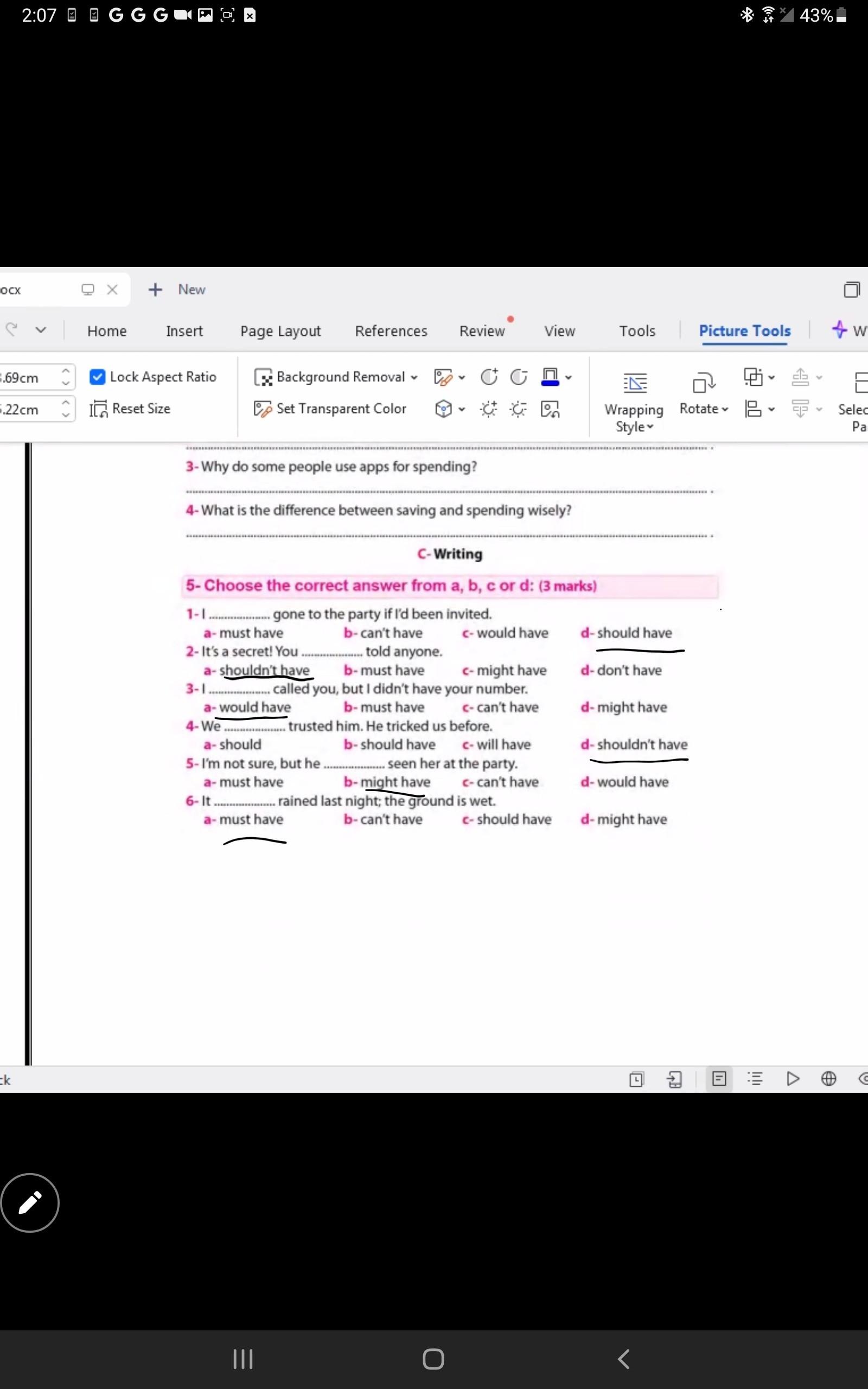Click the decrease brightness sun icon
This screenshot has width=868, height=1389.
click(x=519, y=409)
